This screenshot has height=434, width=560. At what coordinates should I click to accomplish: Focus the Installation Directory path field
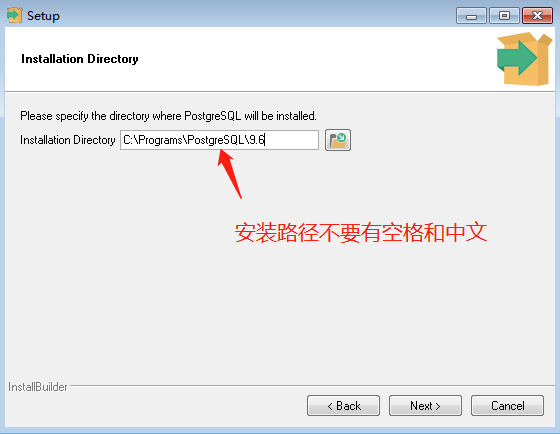click(219, 140)
